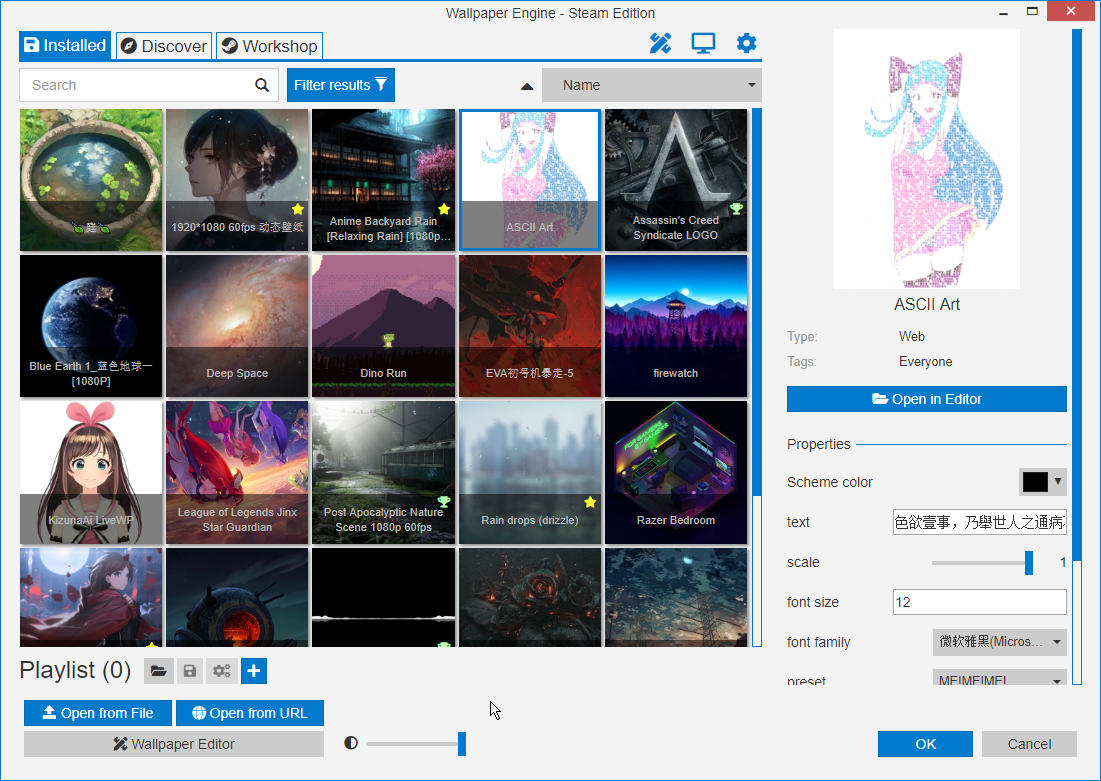The width and height of the screenshot is (1101, 781).
Task: Click the font size input field
Action: click(x=980, y=602)
